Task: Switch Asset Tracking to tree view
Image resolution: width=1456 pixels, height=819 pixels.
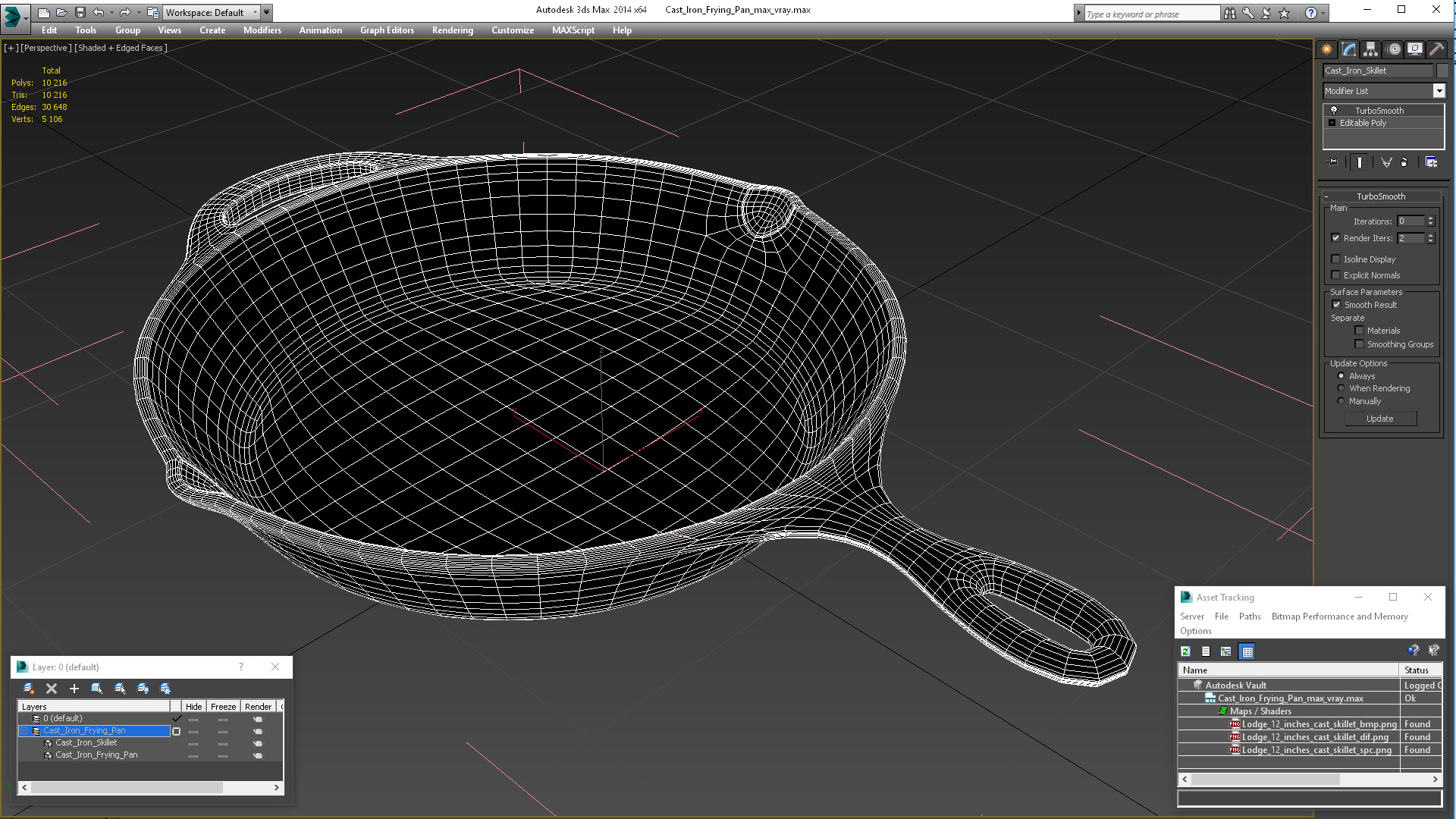Action: 1226,651
